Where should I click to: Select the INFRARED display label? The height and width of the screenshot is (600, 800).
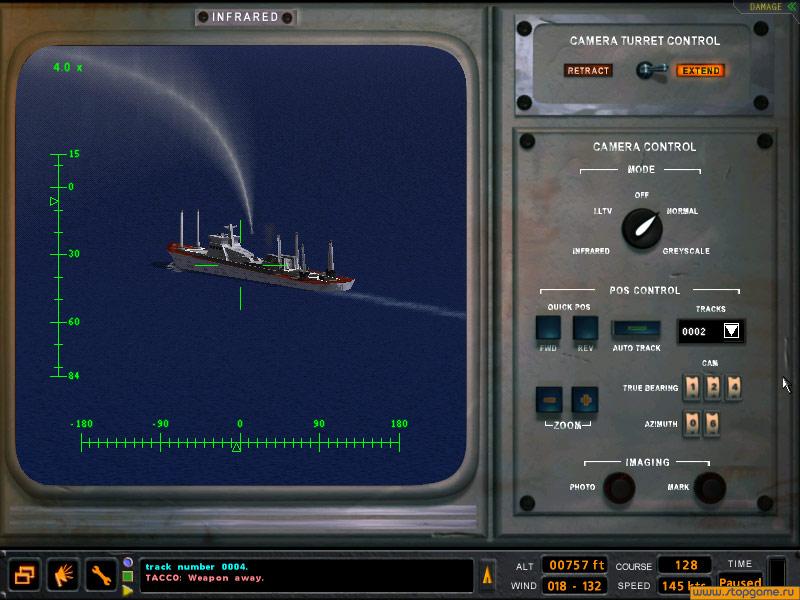pyautogui.click(x=244, y=16)
